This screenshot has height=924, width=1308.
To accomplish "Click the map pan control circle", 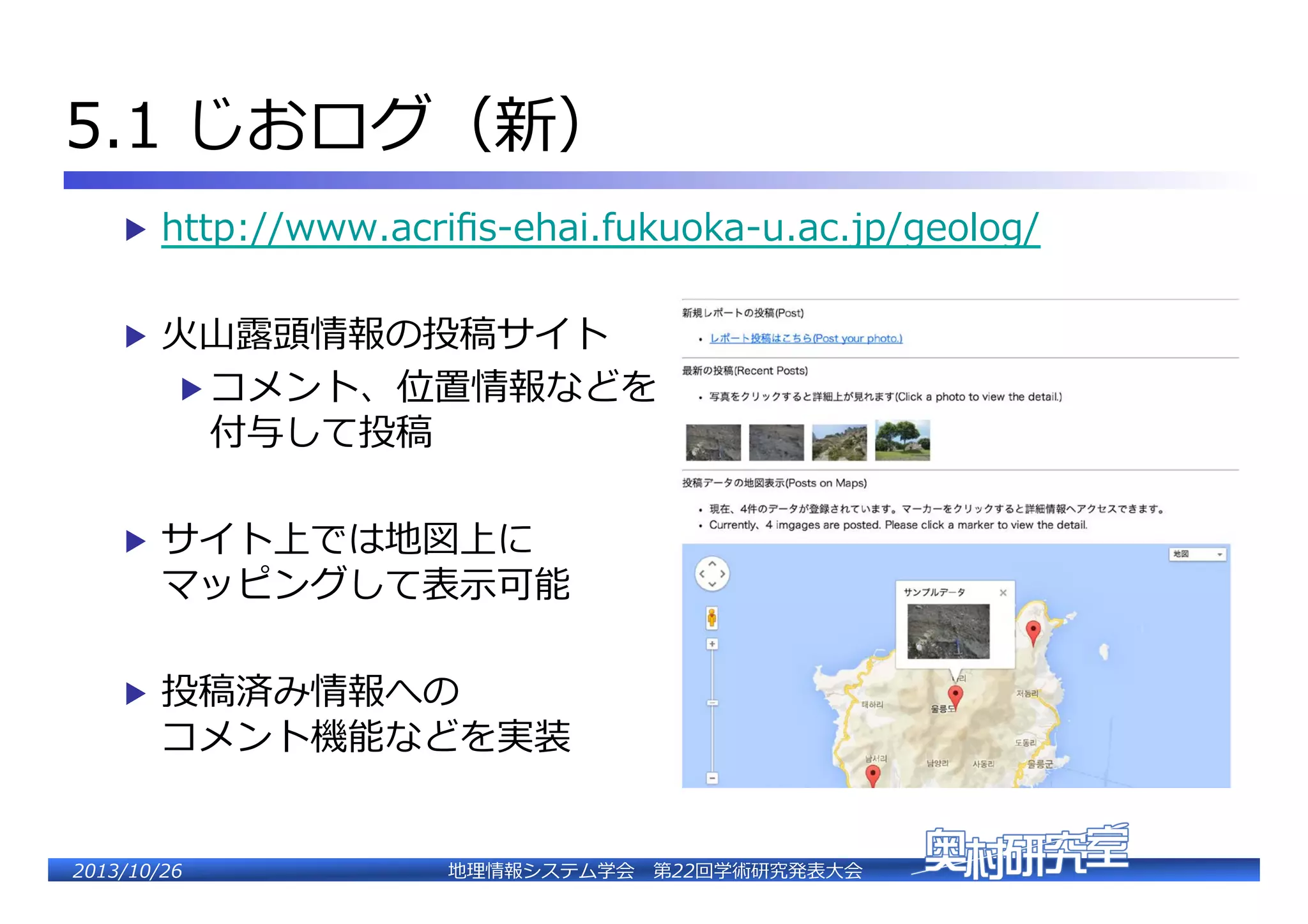I will (x=711, y=573).
